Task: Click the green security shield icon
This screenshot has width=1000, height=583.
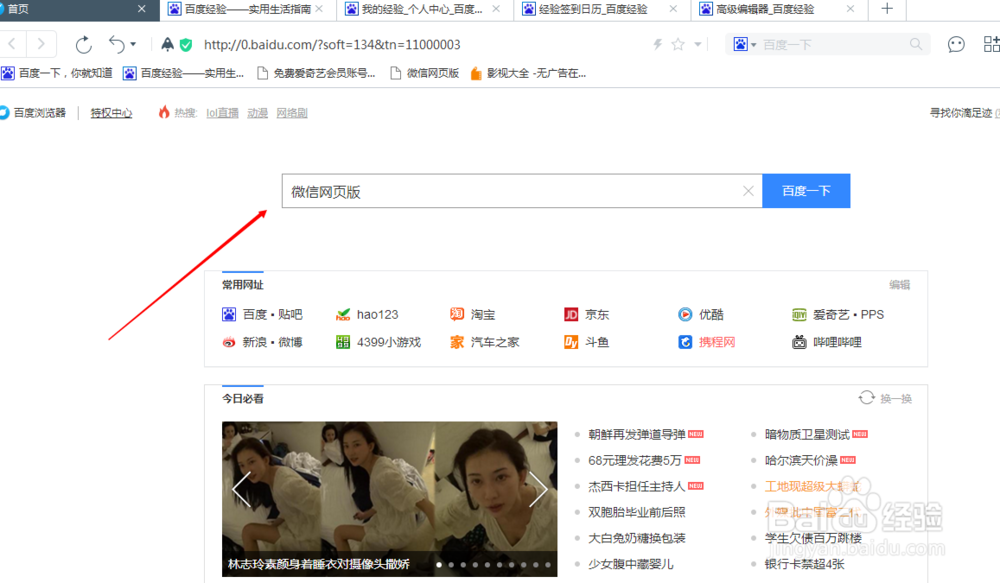Action: coord(186,45)
